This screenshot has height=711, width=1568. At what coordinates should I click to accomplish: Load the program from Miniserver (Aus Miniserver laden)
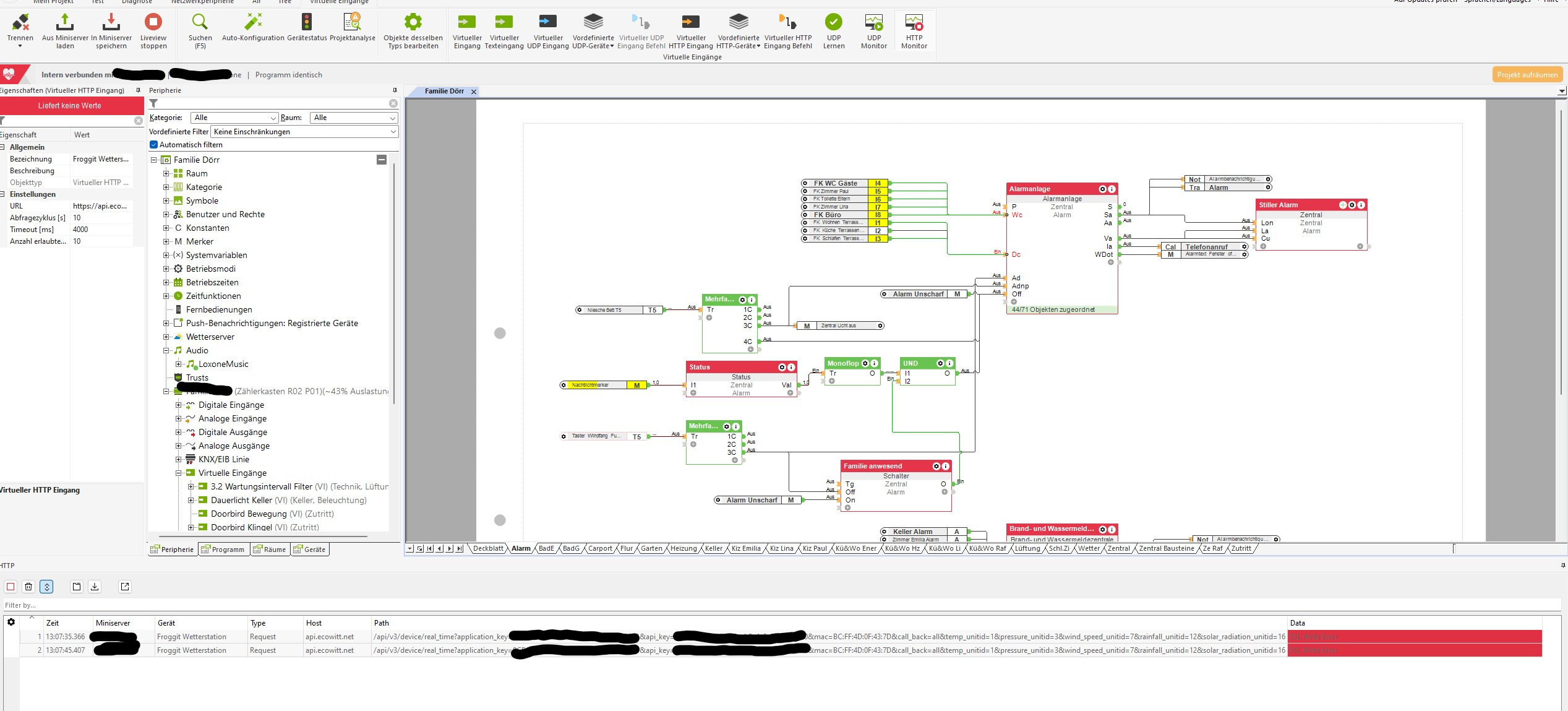pyautogui.click(x=65, y=30)
